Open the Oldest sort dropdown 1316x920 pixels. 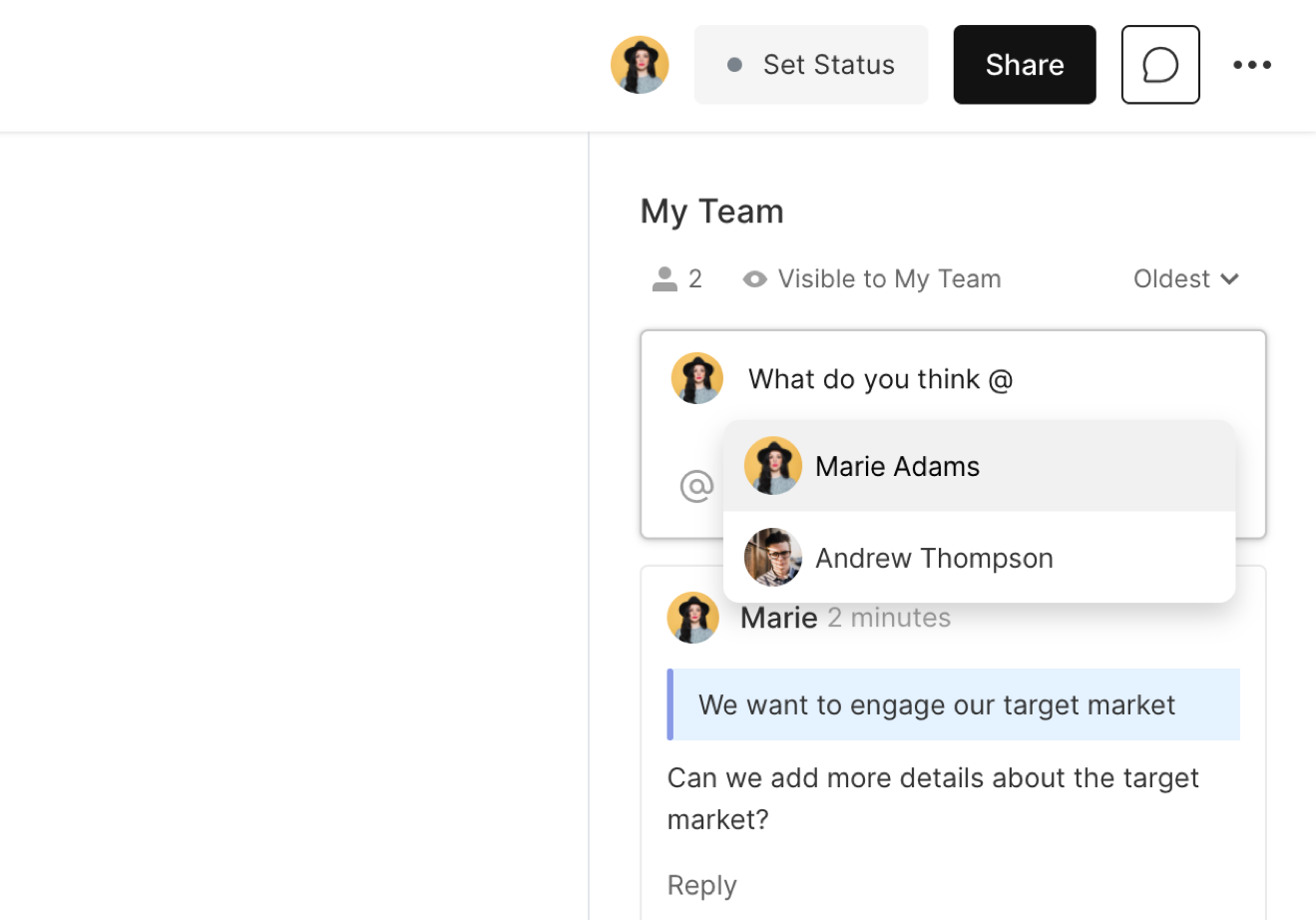pos(1171,279)
